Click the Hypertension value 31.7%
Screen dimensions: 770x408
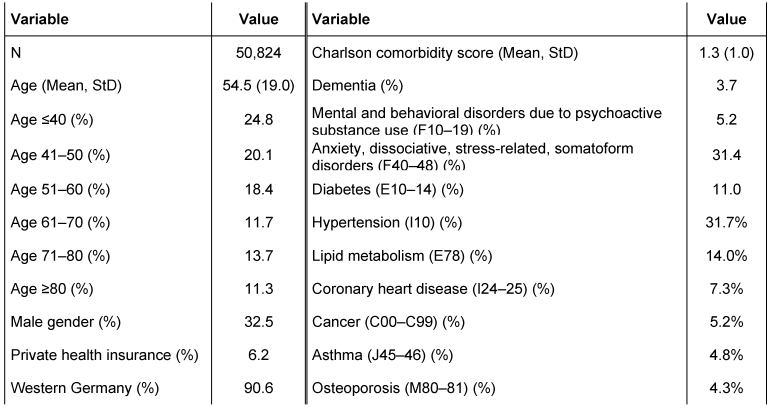[727, 223]
